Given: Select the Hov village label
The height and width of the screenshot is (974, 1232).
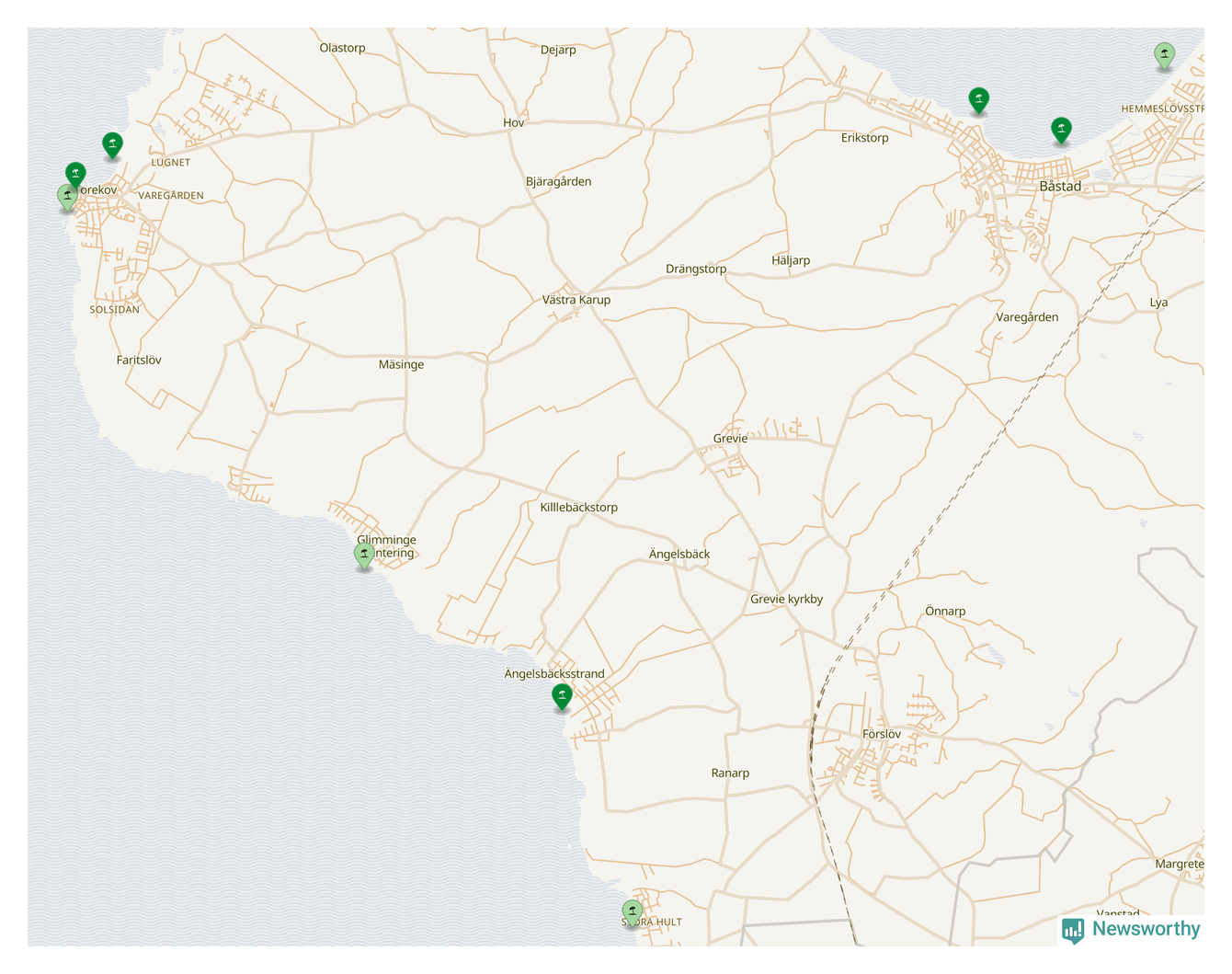Looking at the screenshot, I should (514, 123).
